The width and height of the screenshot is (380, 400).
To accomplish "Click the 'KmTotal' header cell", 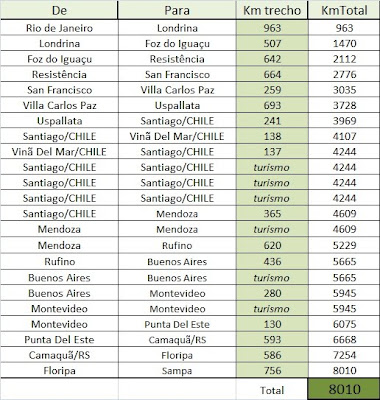I will point(344,10).
